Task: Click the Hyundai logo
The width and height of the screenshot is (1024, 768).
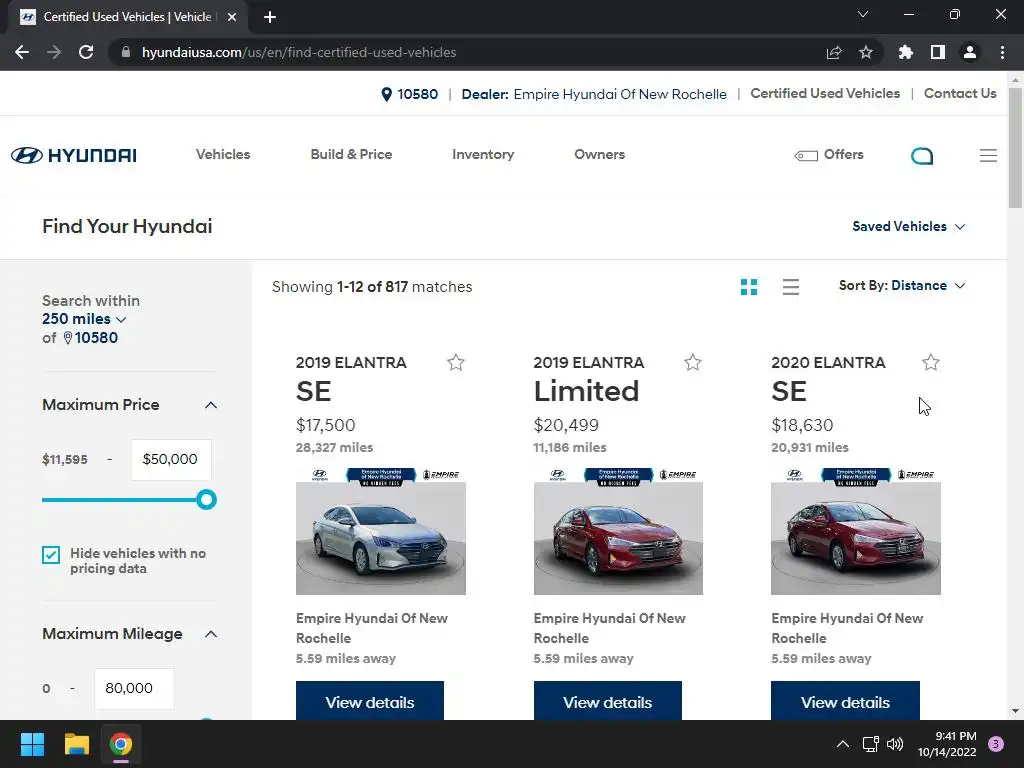Action: pos(74,155)
